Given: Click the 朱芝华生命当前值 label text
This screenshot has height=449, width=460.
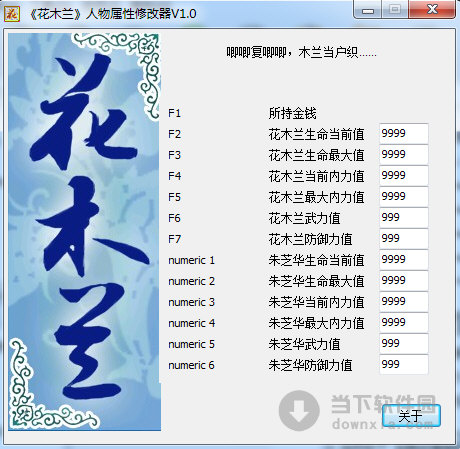Looking at the screenshot, I should (x=316, y=260).
